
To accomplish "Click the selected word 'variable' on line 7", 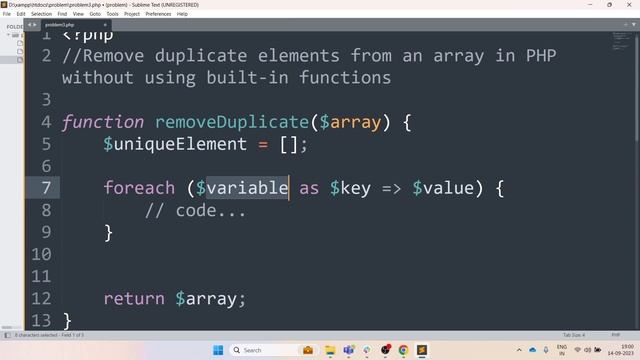I will point(247,188).
